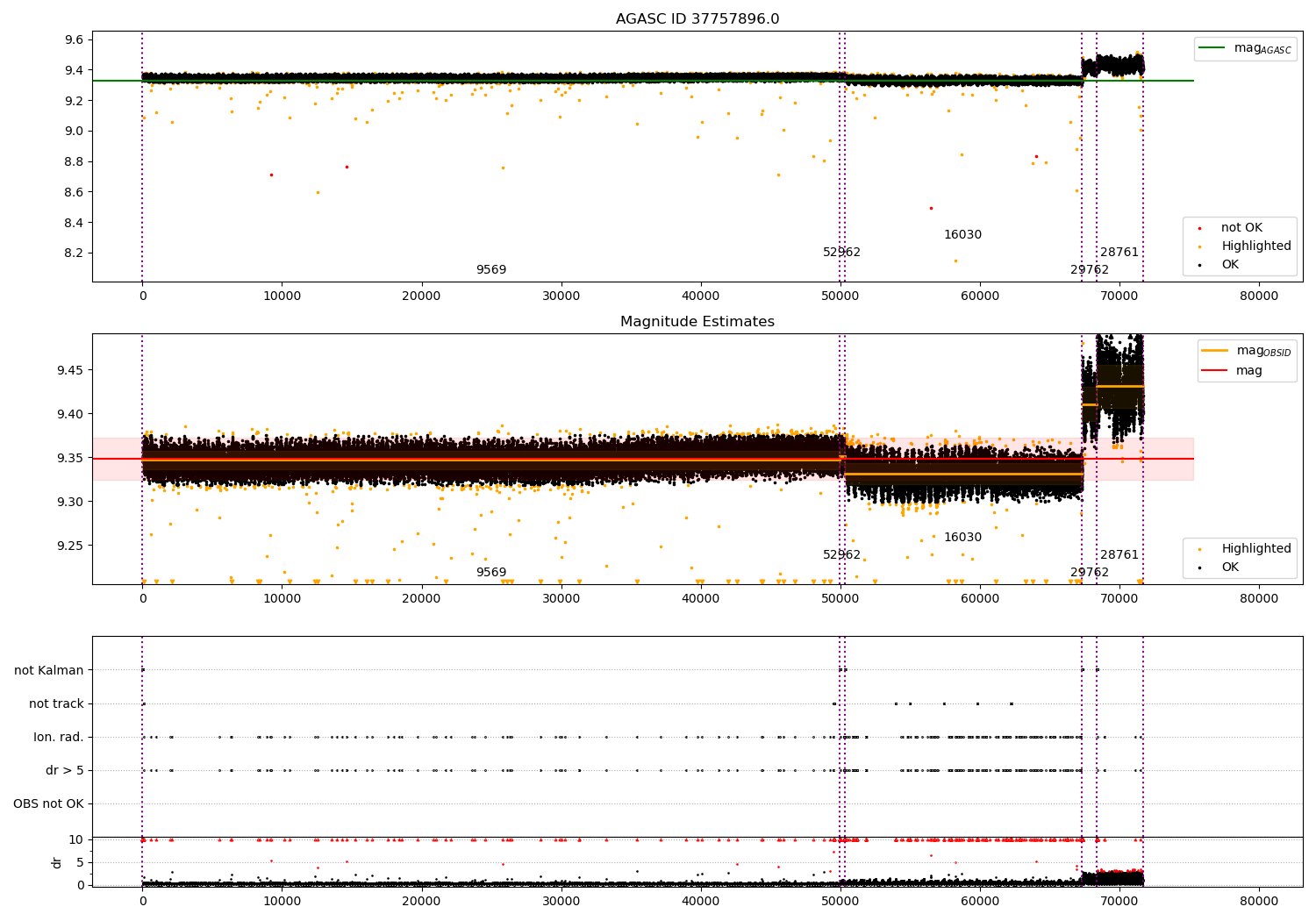Click 'Highlighted' legend entry in the top plot
The width and height of the screenshot is (1316, 921).
(1245, 246)
